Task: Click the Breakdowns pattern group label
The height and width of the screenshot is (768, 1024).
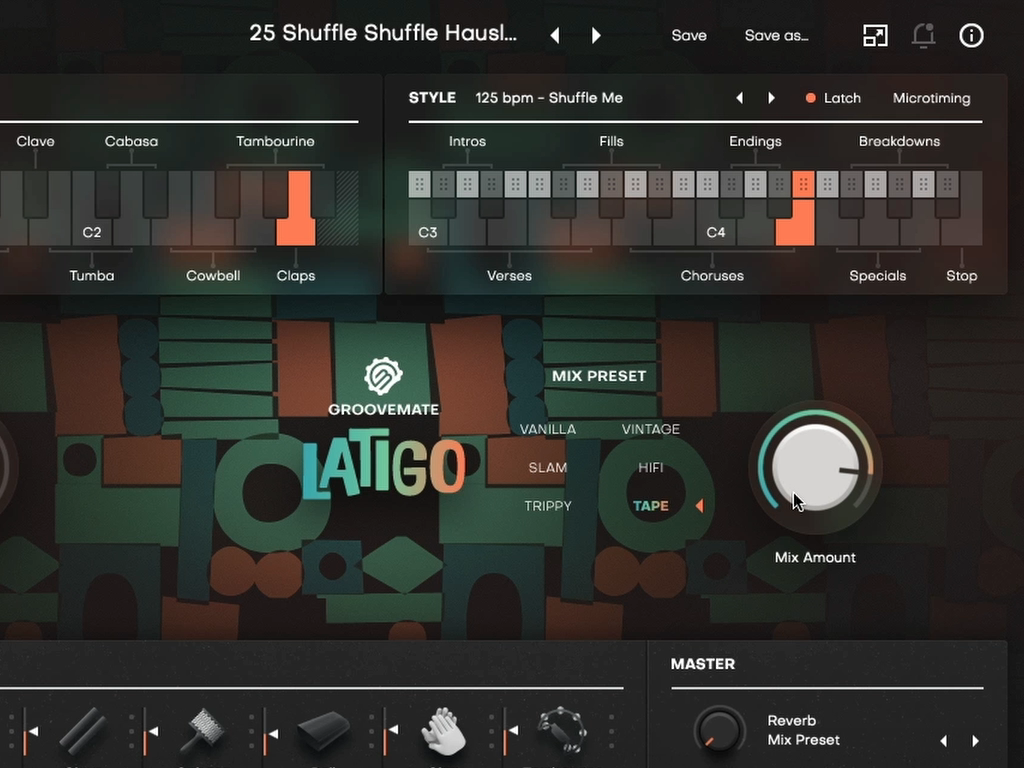Action: click(x=899, y=141)
